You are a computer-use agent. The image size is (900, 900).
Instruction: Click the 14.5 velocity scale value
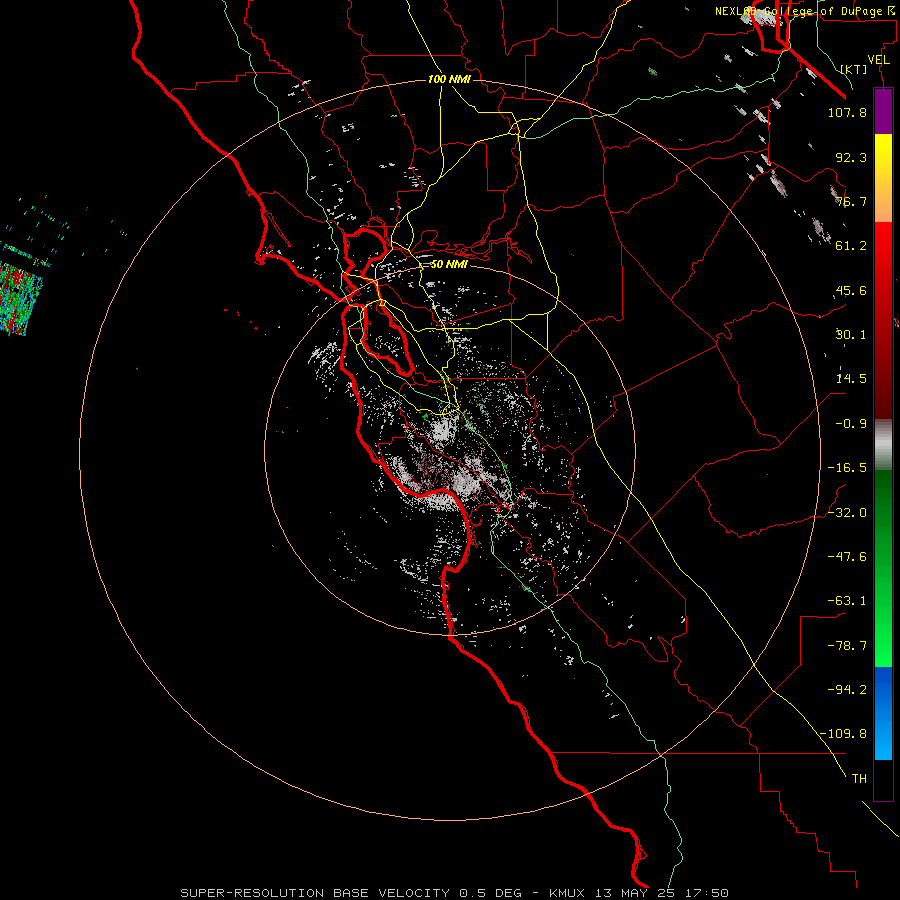pyautogui.click(x=851, y=379)
